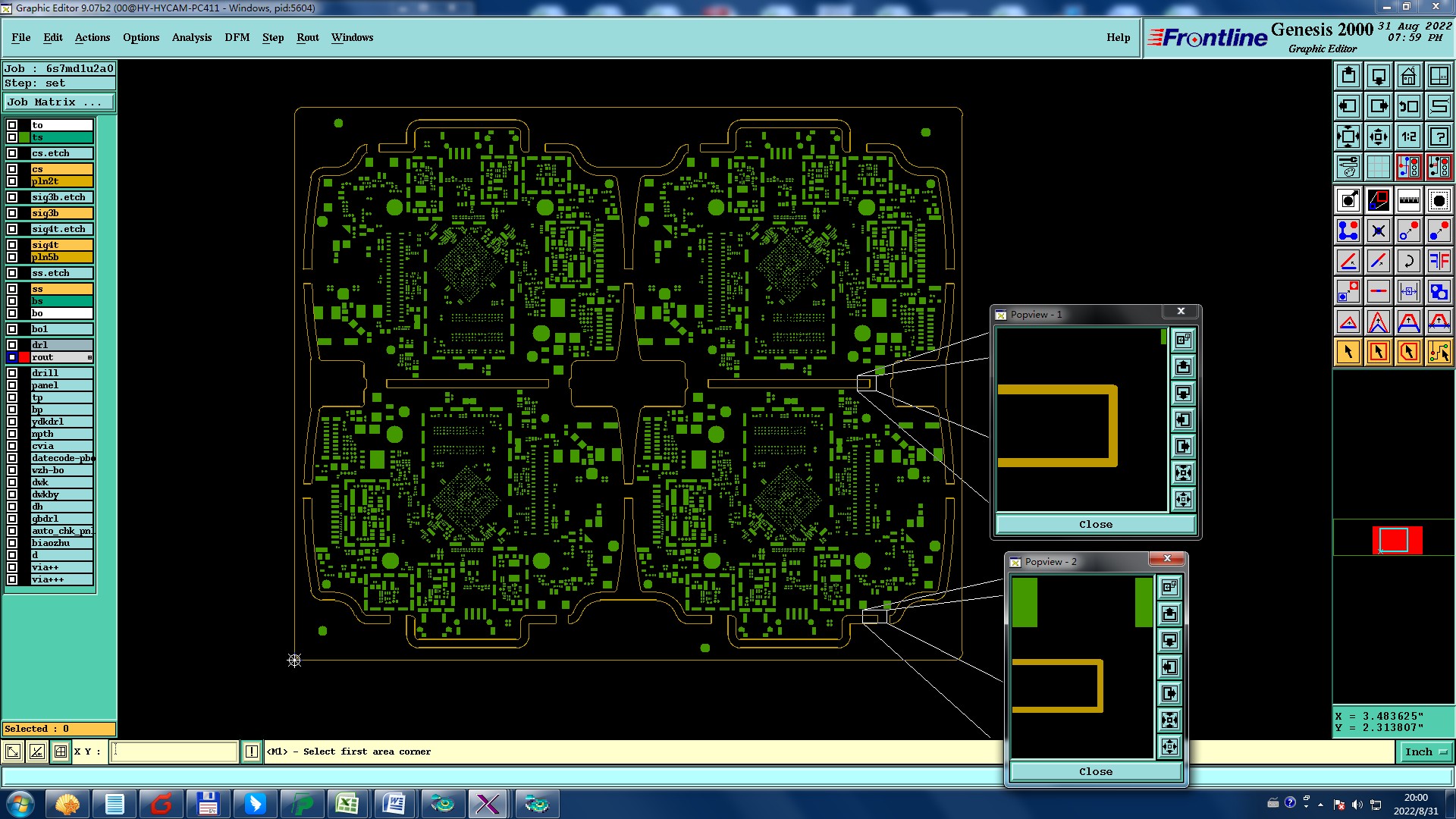
Task: Select the mirror feature tool icon
Action: tap(1439, 261)
